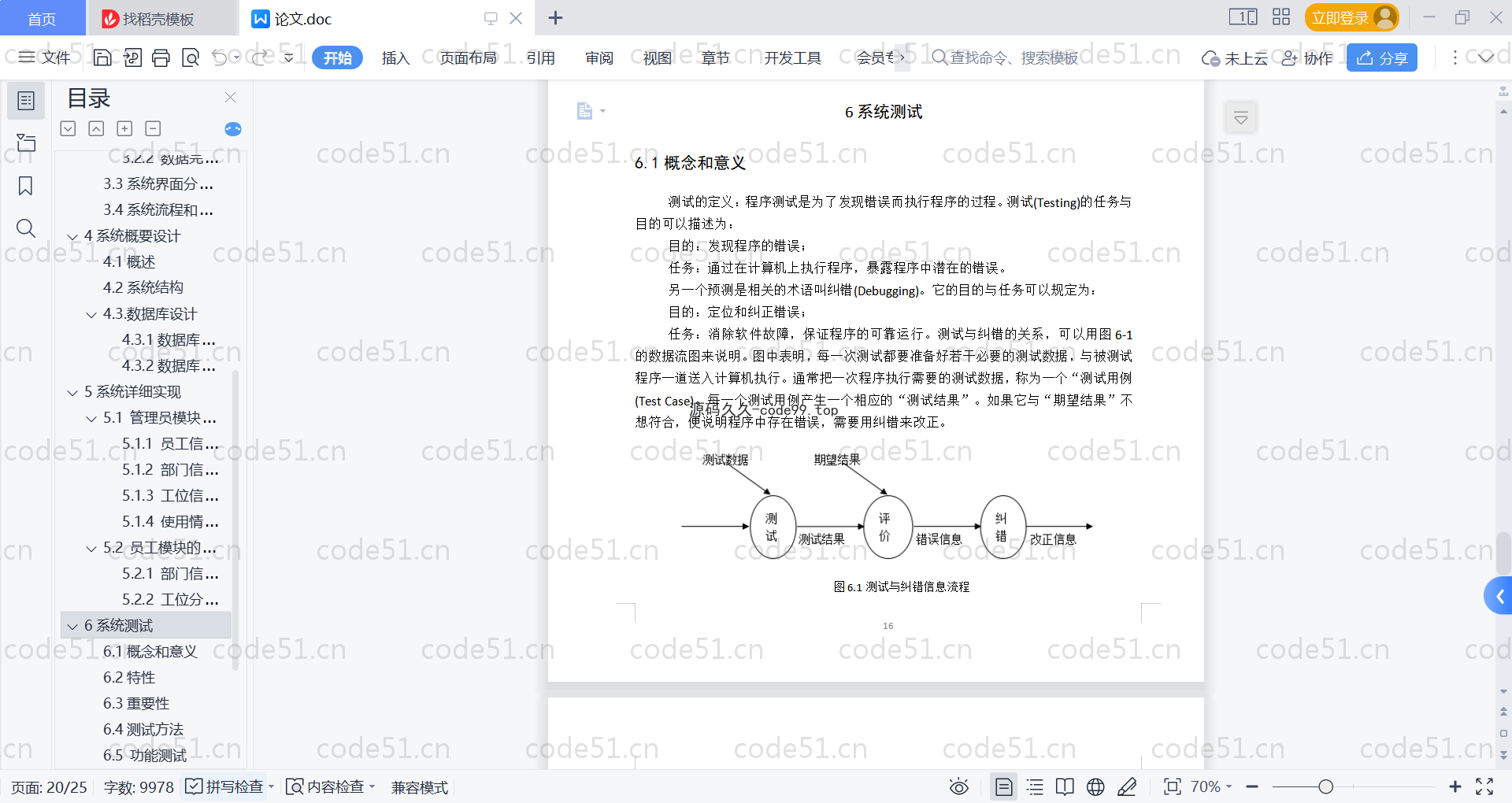Click the 分享 share button
This screenshot has width=1512, height=803.
click(1382, 57)
